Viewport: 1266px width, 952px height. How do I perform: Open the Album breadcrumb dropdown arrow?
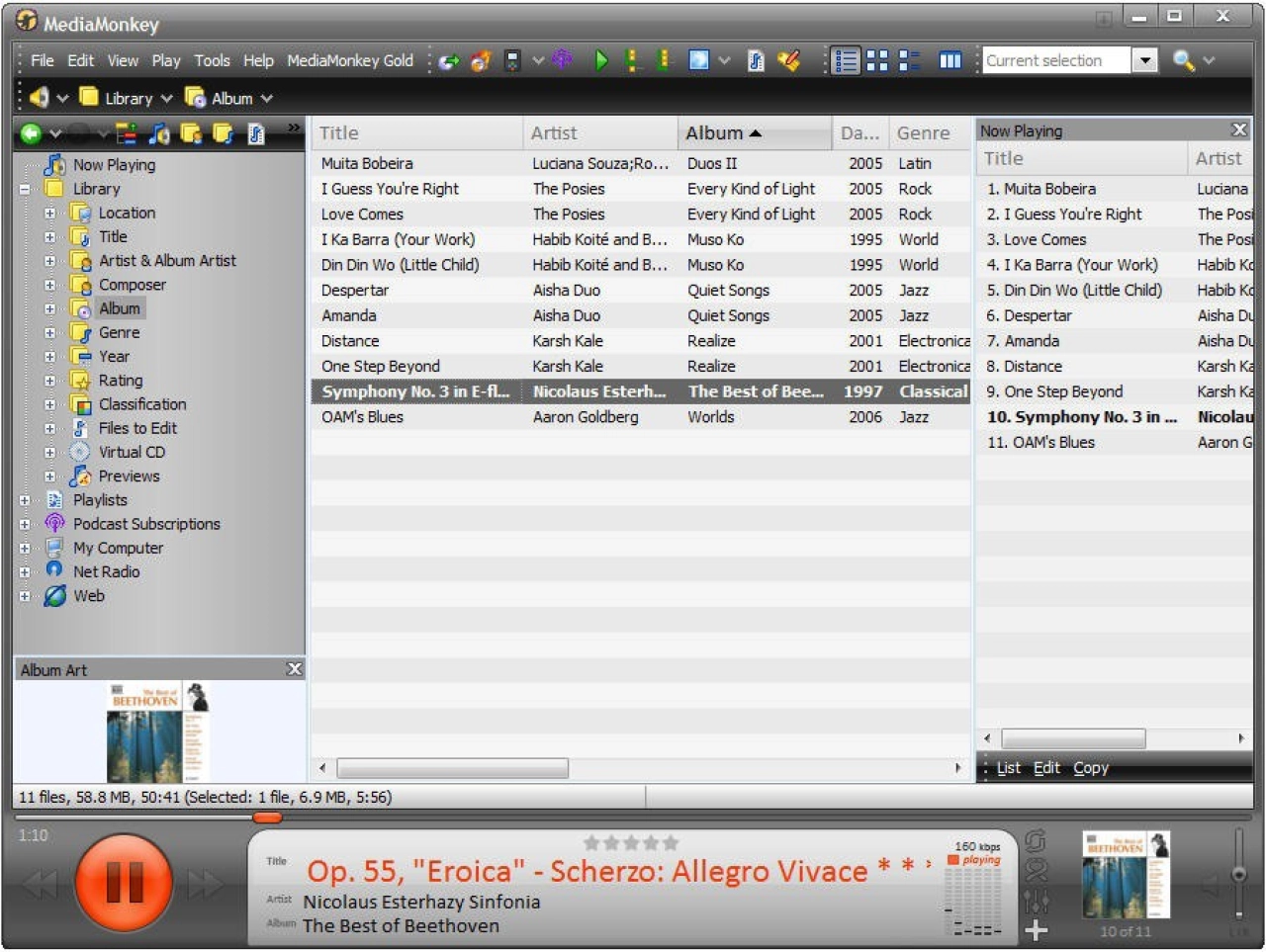click(x=266, y=99)
